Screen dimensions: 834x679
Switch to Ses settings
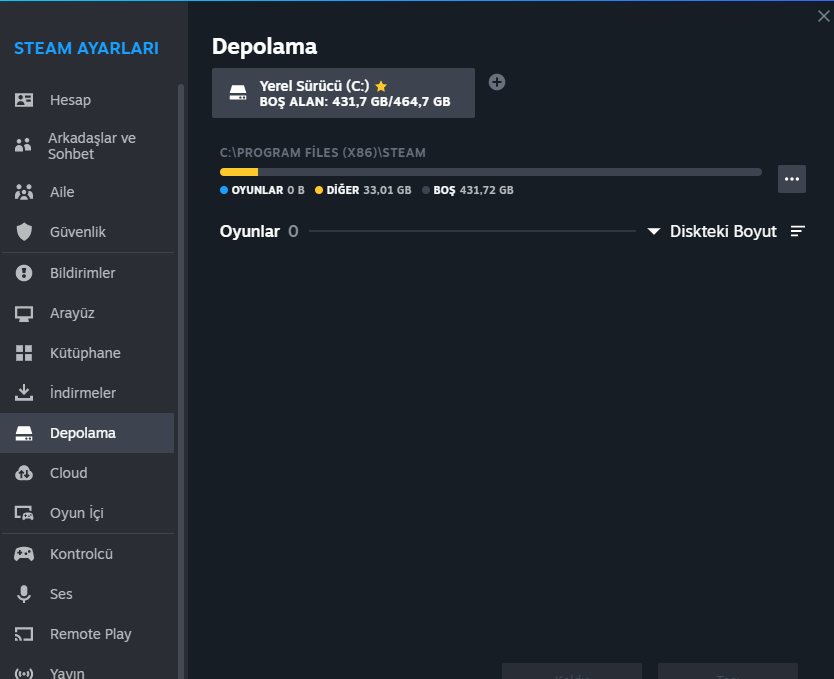point(87,594)
